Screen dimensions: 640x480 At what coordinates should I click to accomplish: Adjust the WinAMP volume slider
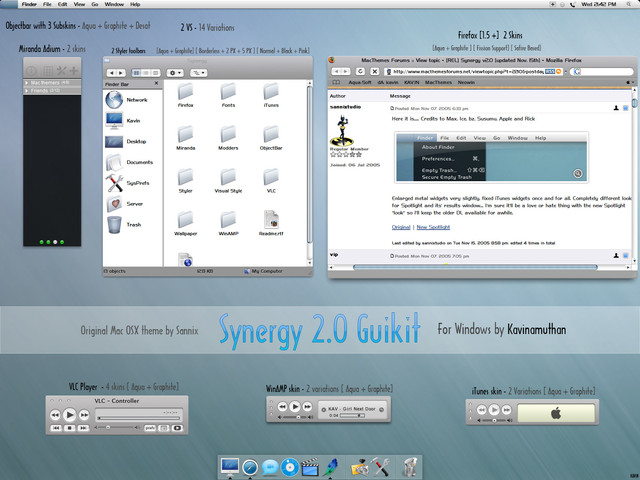tap(295, 417)
